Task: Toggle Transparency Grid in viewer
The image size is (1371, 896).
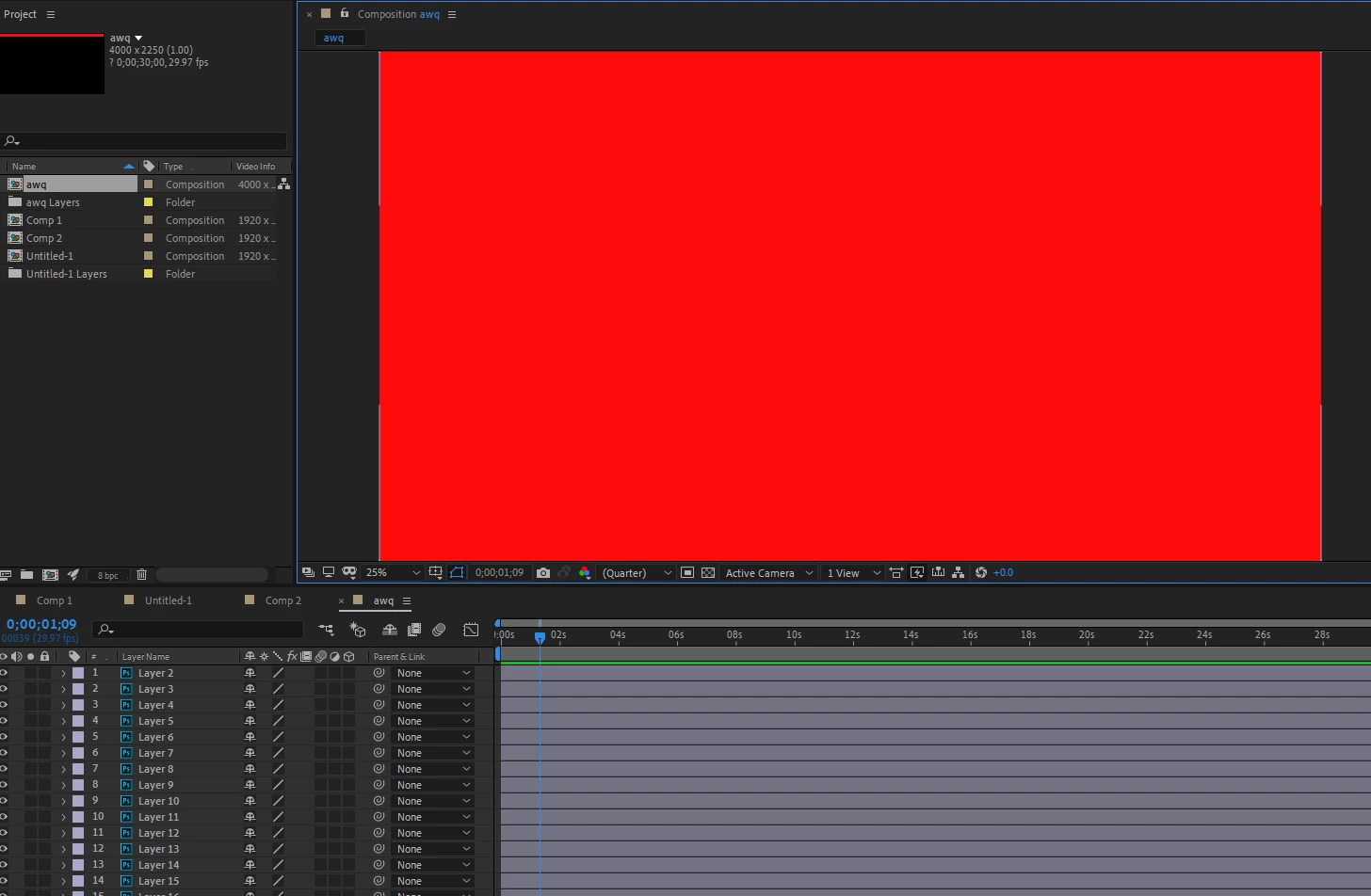Action: [708, 572]
